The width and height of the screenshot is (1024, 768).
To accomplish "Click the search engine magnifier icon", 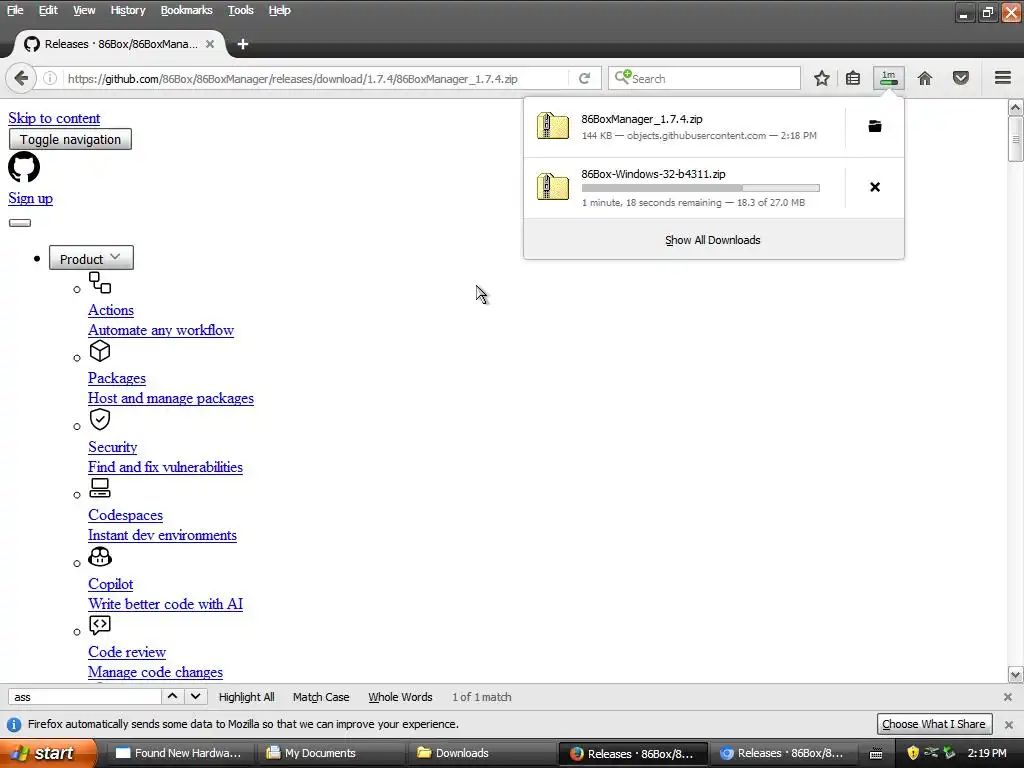I will point(622,77).
